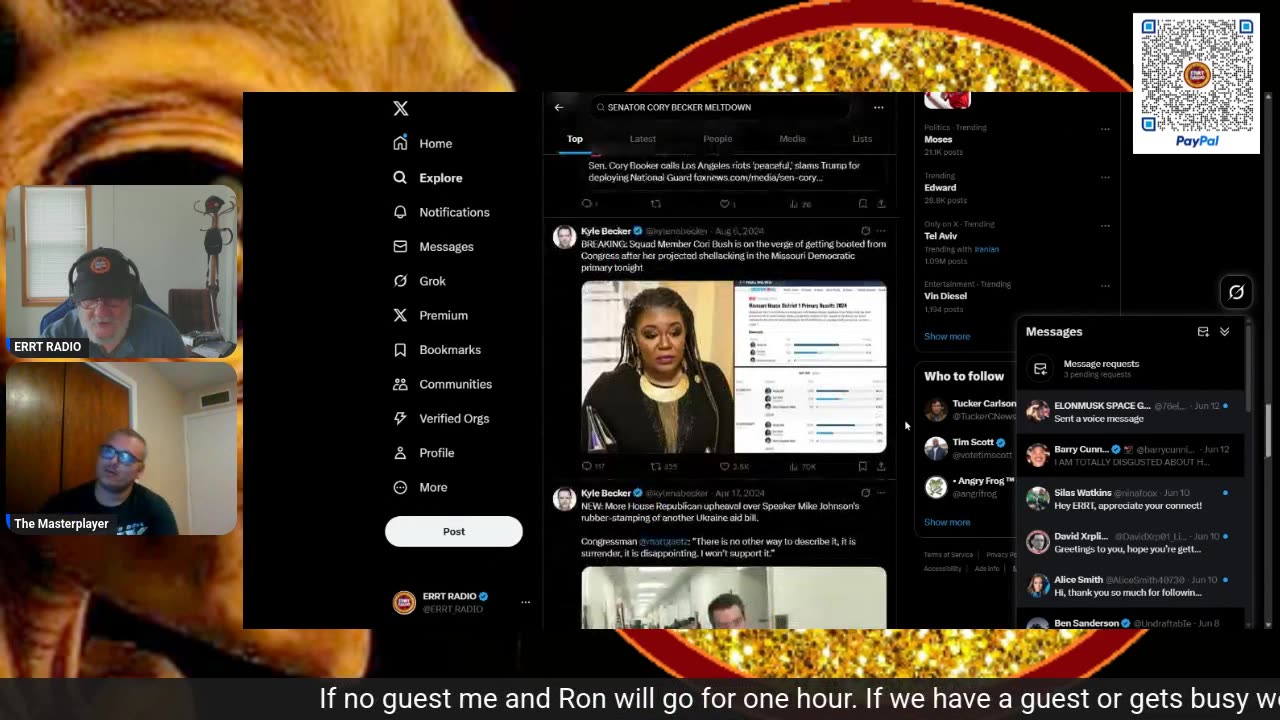Open ERRT RADIO account menu dots
Image resolution: width=1280 pixels, height=720 pixels.
click(525, 602)
